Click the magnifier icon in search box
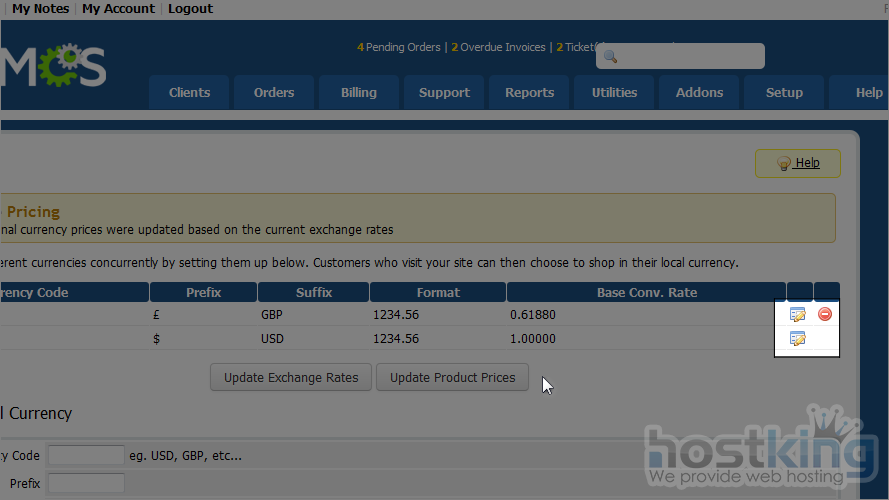The width and height of the screenshot is (889, 500). pos(610,57)
